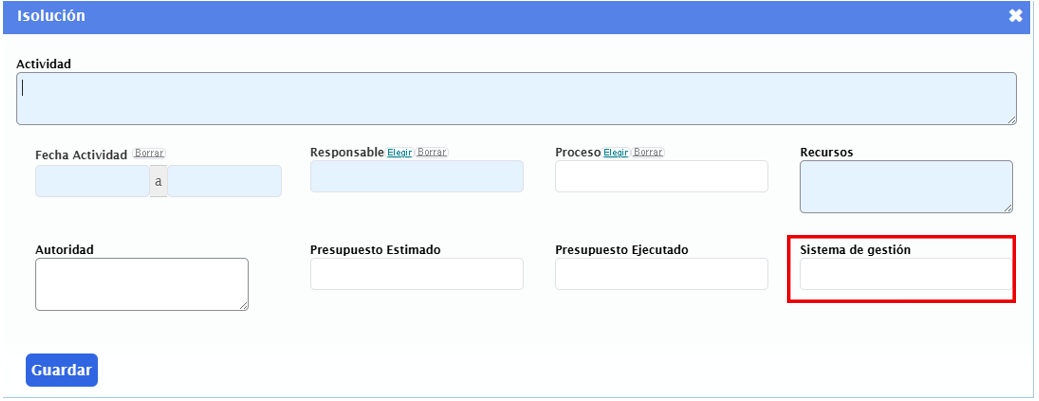This screenshot has height=401, width=1039.
Task: Select the Fecha Actividad start date field
Action: pos(92,181)
